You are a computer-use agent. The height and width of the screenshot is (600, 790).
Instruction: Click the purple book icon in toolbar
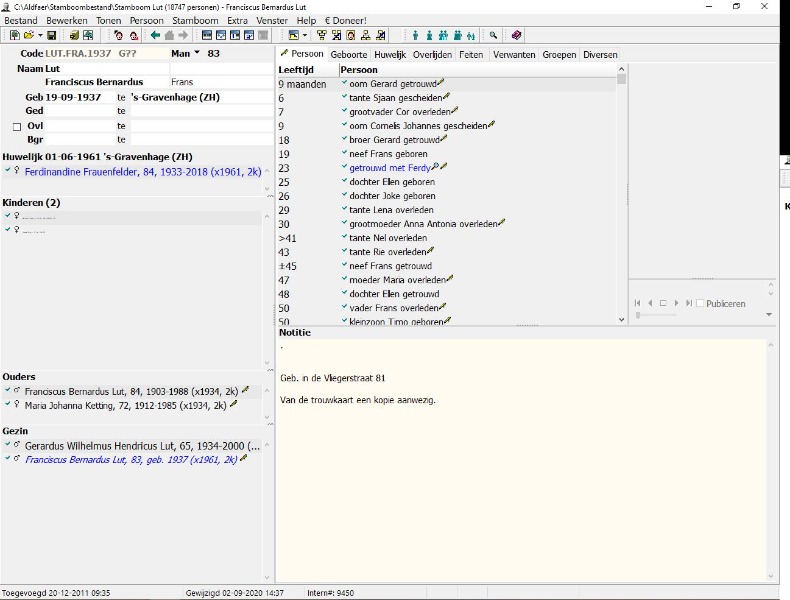point(517,35)
